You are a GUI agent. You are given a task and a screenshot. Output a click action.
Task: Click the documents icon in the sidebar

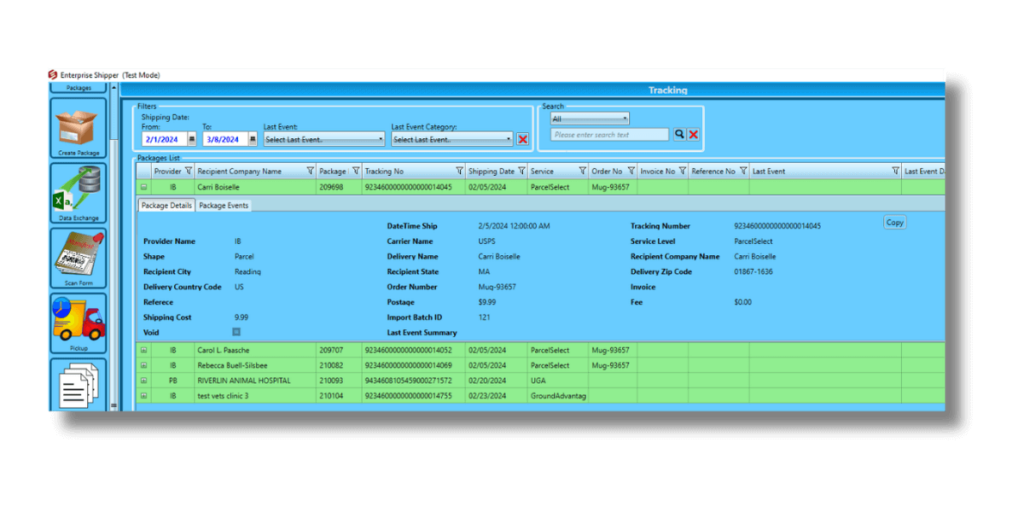pyautogui.click(x=78, y=385)
